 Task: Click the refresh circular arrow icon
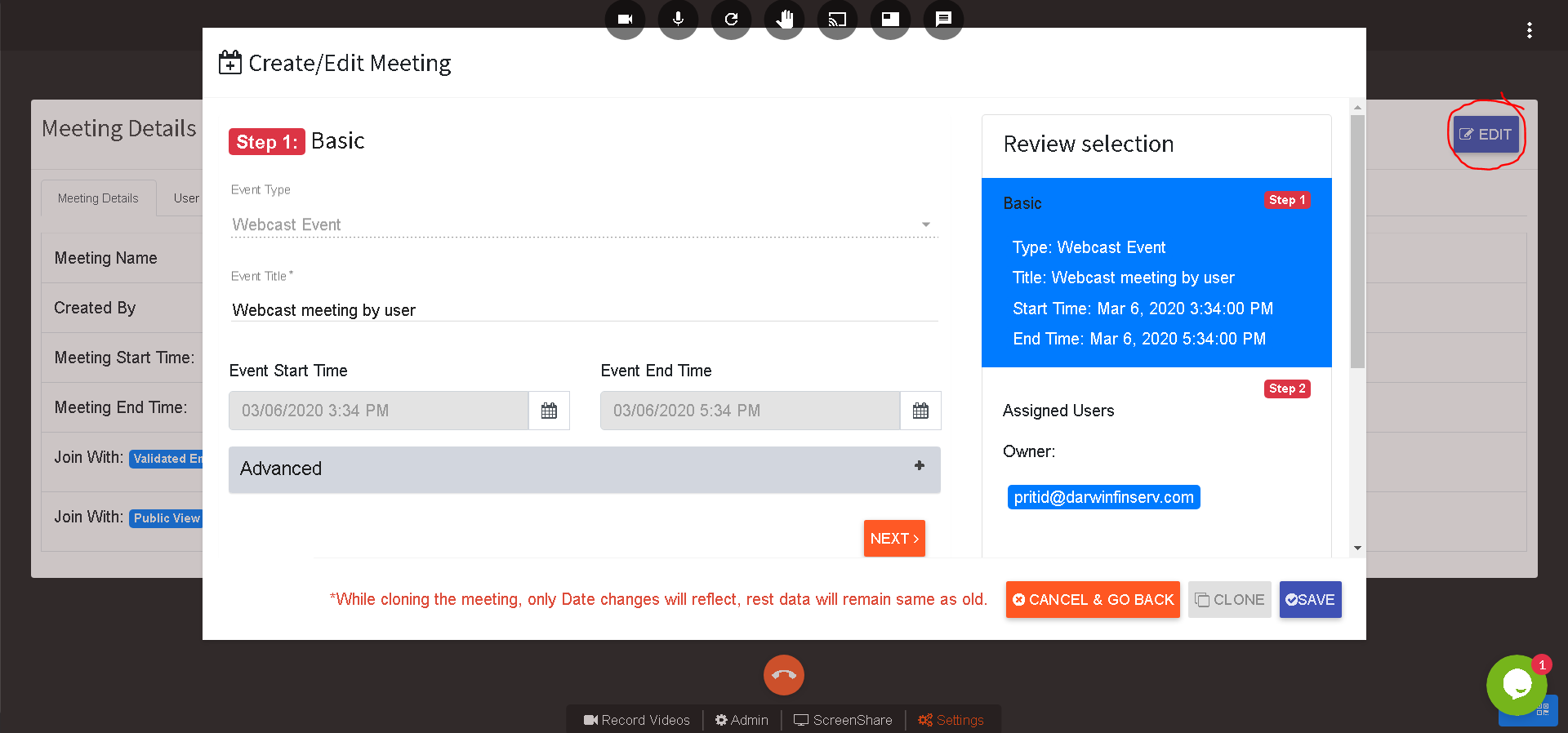coord(731,19)
